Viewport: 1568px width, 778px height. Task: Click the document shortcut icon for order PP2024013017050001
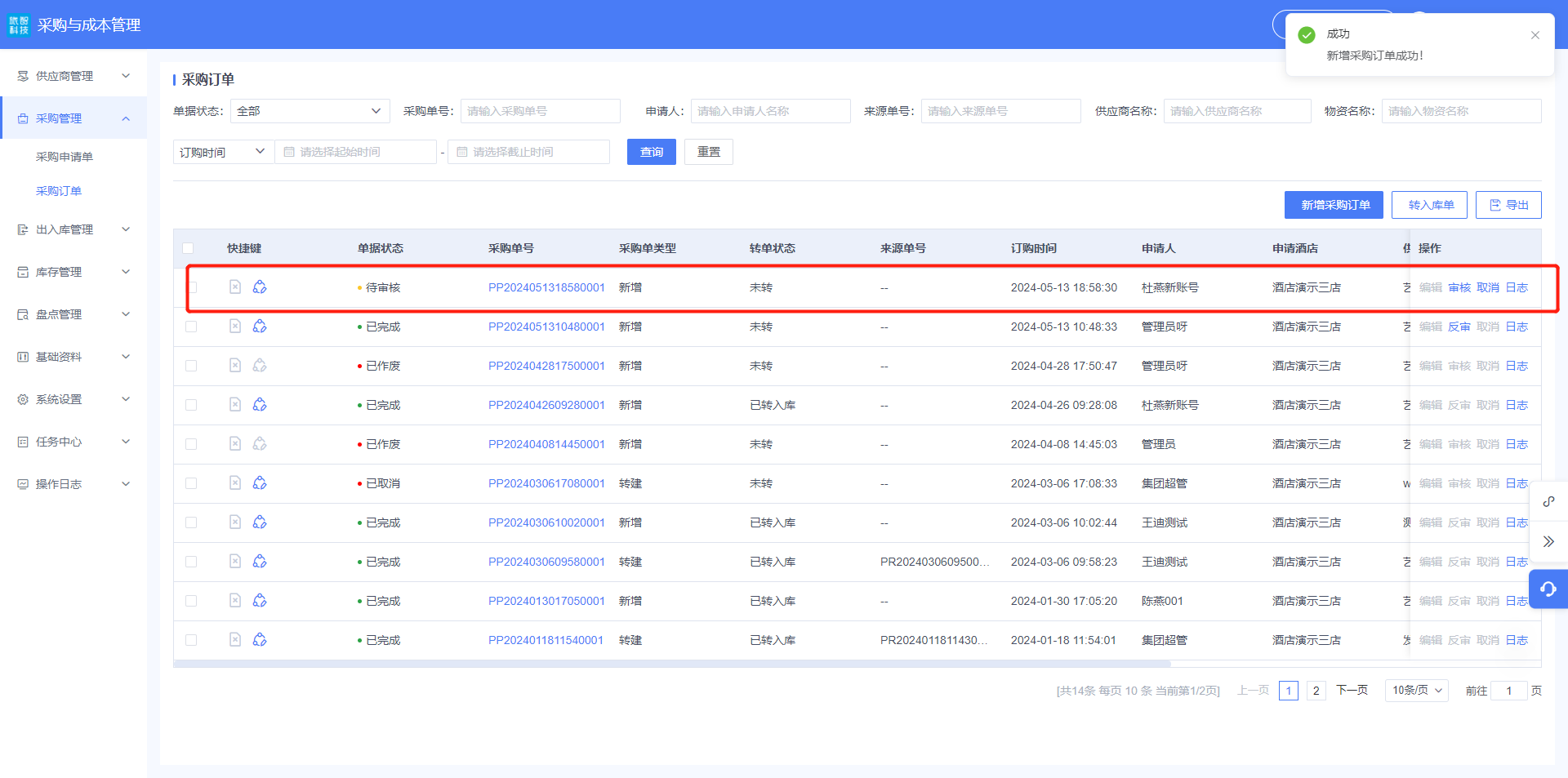[x=235, y=600]
